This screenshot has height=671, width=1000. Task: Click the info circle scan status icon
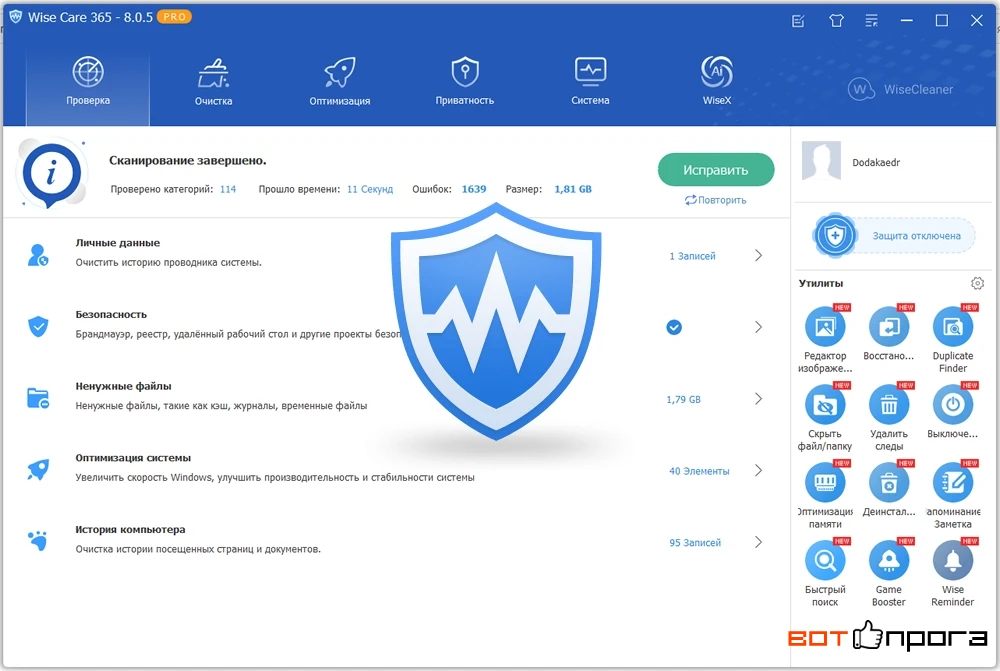(x=51, y=173)
